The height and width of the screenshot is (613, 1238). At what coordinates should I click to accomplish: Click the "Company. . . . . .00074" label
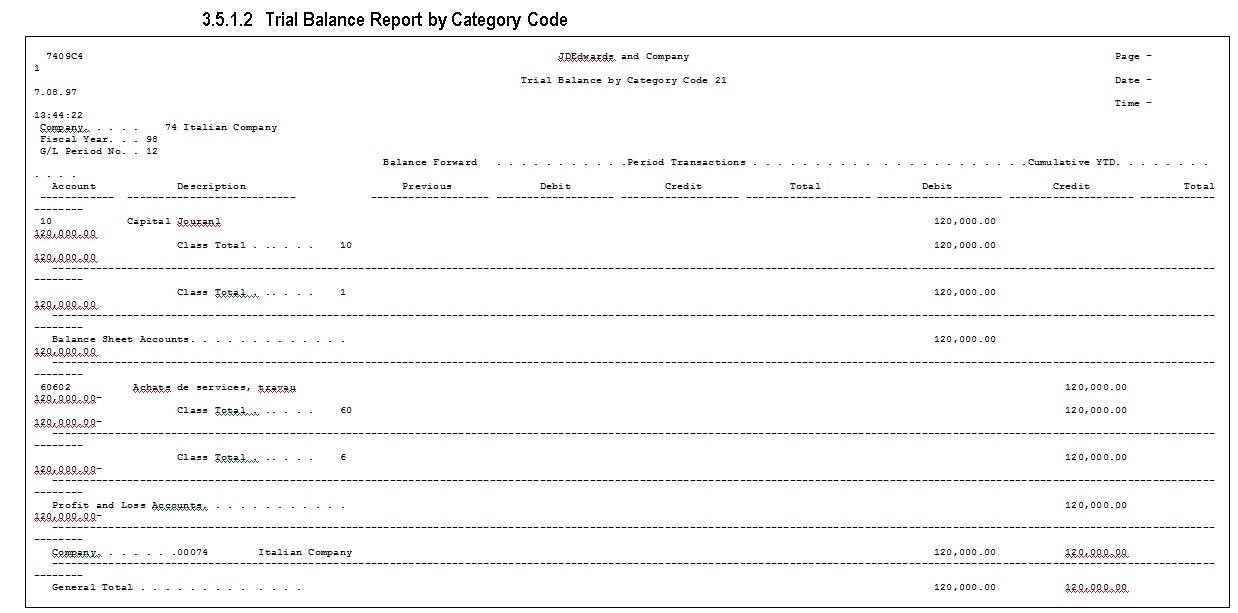point(130,552)
